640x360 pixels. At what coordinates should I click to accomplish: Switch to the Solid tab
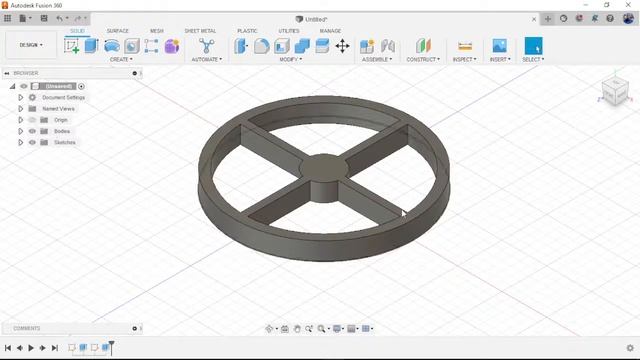77,31
